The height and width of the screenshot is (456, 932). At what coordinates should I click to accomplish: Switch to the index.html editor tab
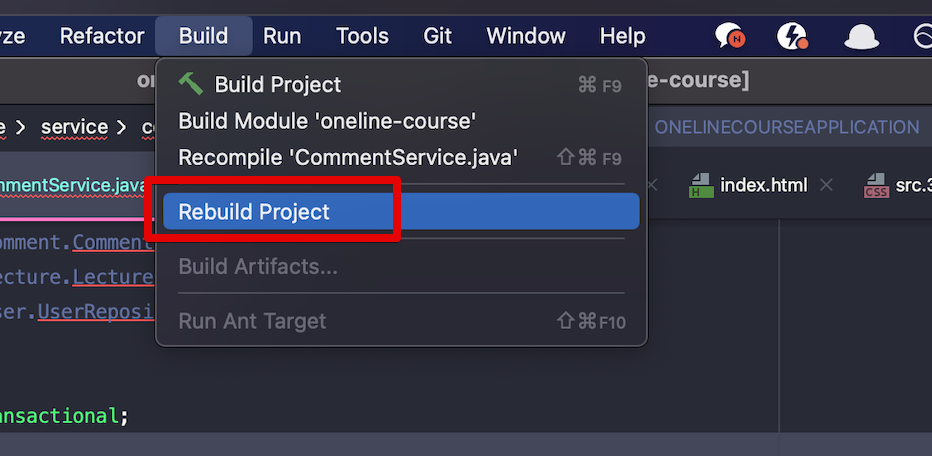(x=764, y=185)
